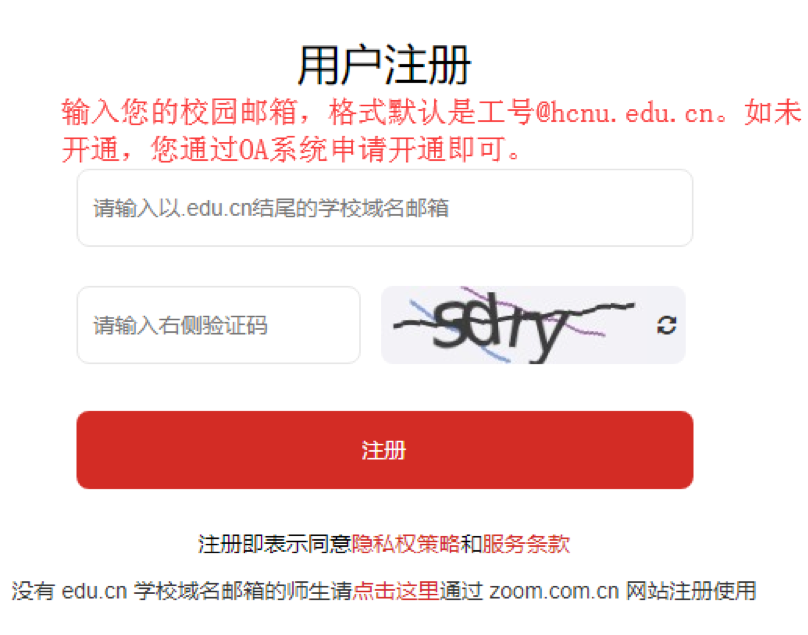Focus the captcha code input field
The width and height of the screenshot is (808, 635).
coord(218,325)
